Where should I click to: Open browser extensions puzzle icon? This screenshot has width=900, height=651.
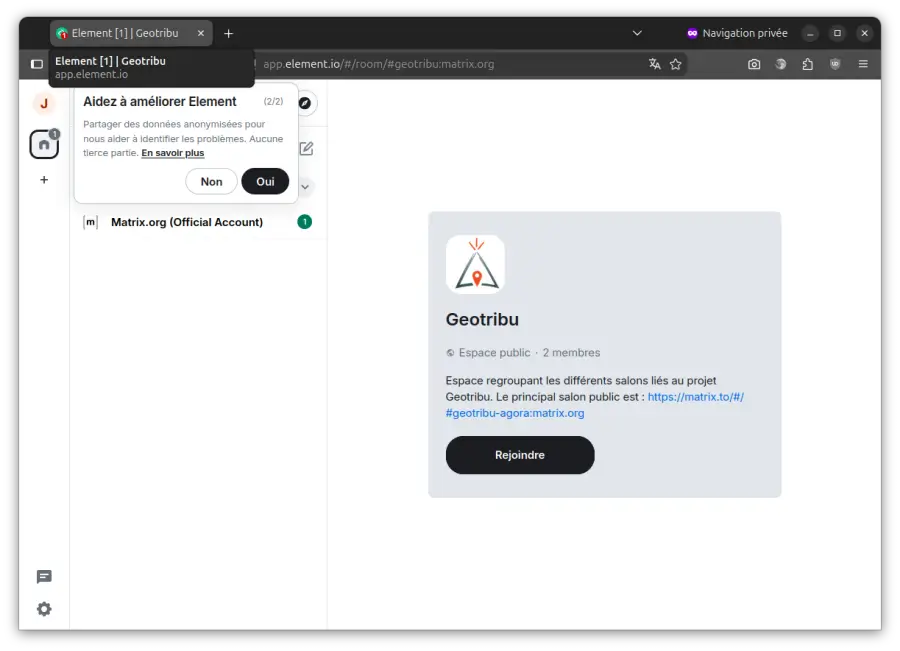808,64
